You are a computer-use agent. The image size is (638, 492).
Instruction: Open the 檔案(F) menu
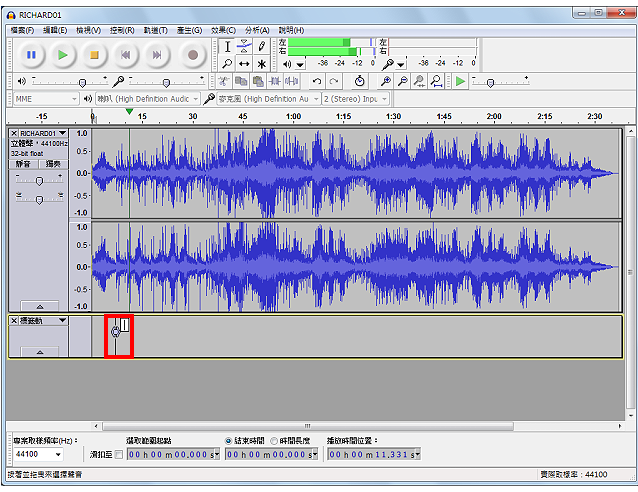[x=22, y=30]
